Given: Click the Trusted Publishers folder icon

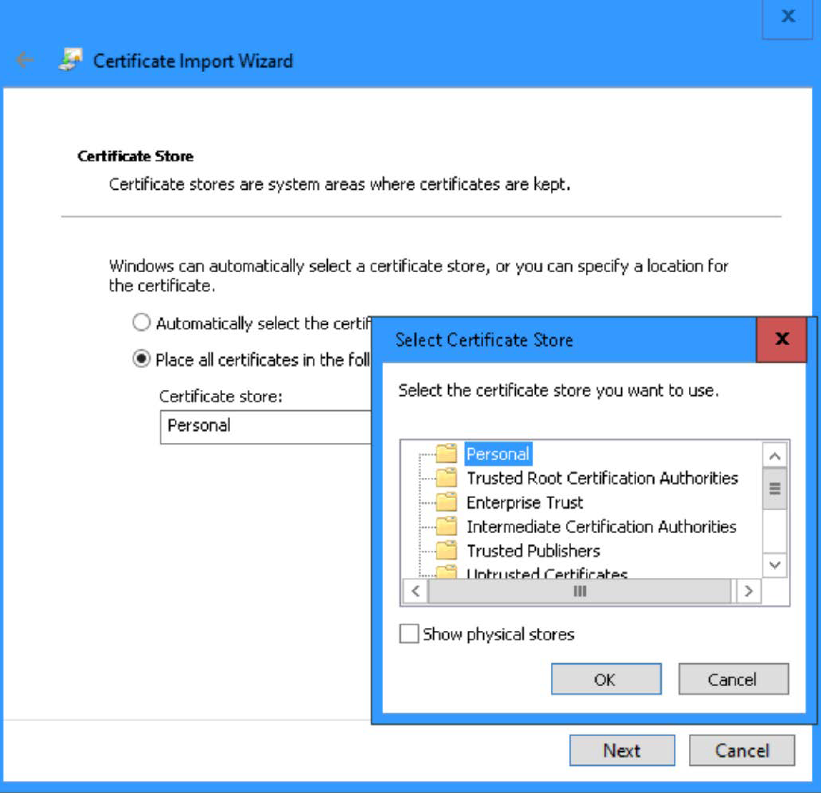Looking at the screenshot, I should pos(446,550).
